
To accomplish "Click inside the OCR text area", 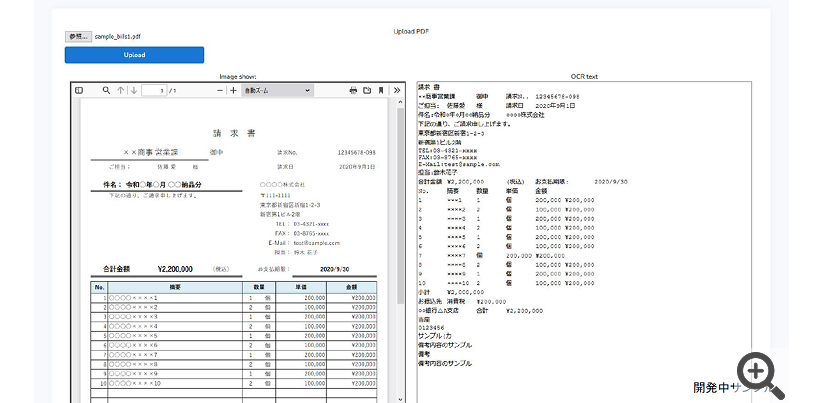I will pos(584,242).
